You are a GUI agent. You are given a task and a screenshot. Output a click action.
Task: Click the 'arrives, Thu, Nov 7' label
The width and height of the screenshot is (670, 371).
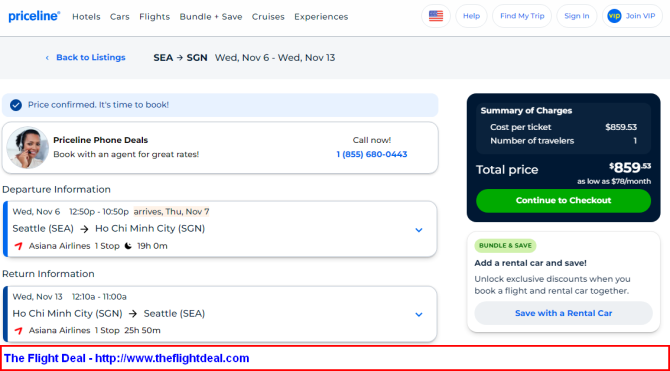[x=171, y=212]
